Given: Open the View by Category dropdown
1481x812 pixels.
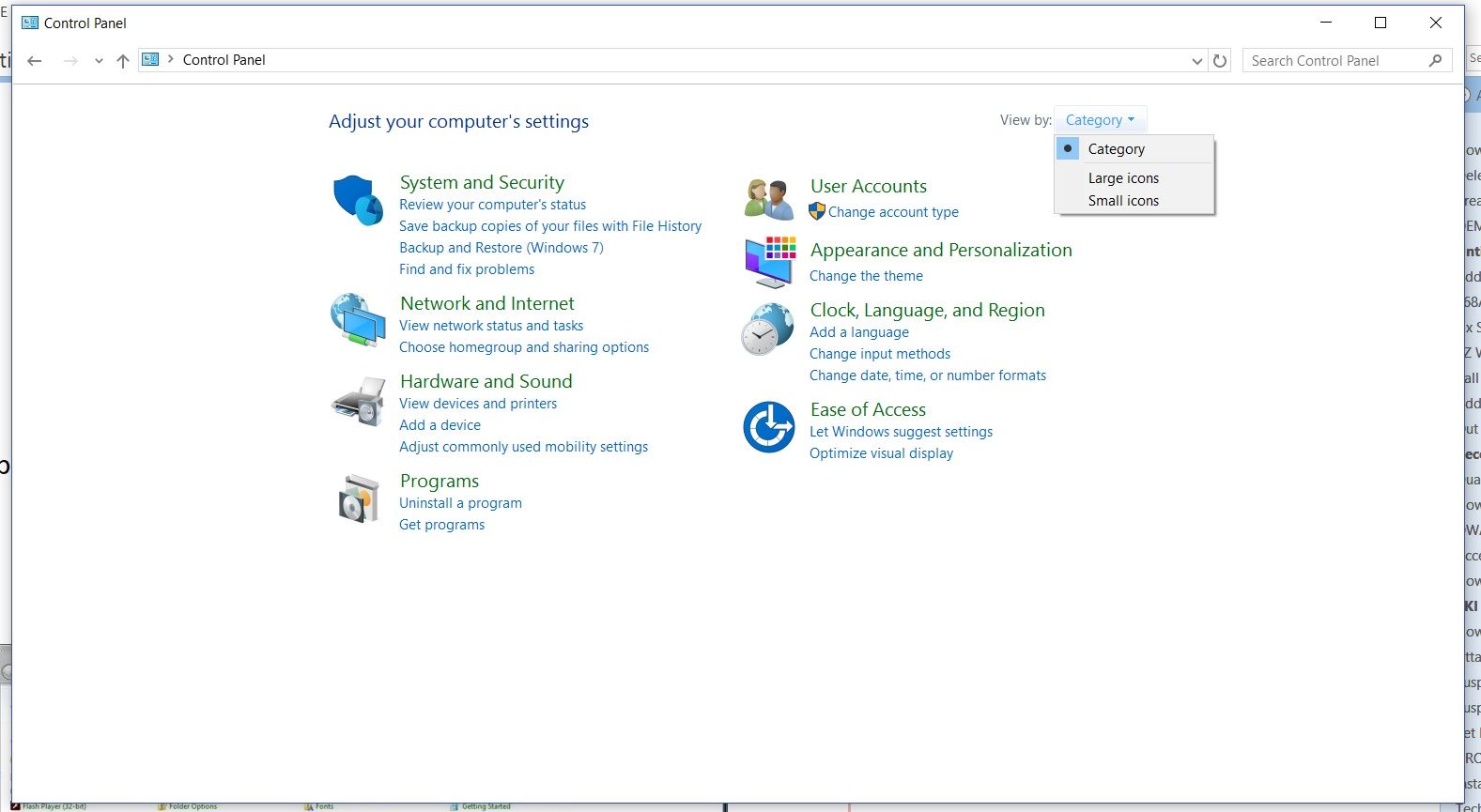Looking at the screenshot, I should 1100,120.
